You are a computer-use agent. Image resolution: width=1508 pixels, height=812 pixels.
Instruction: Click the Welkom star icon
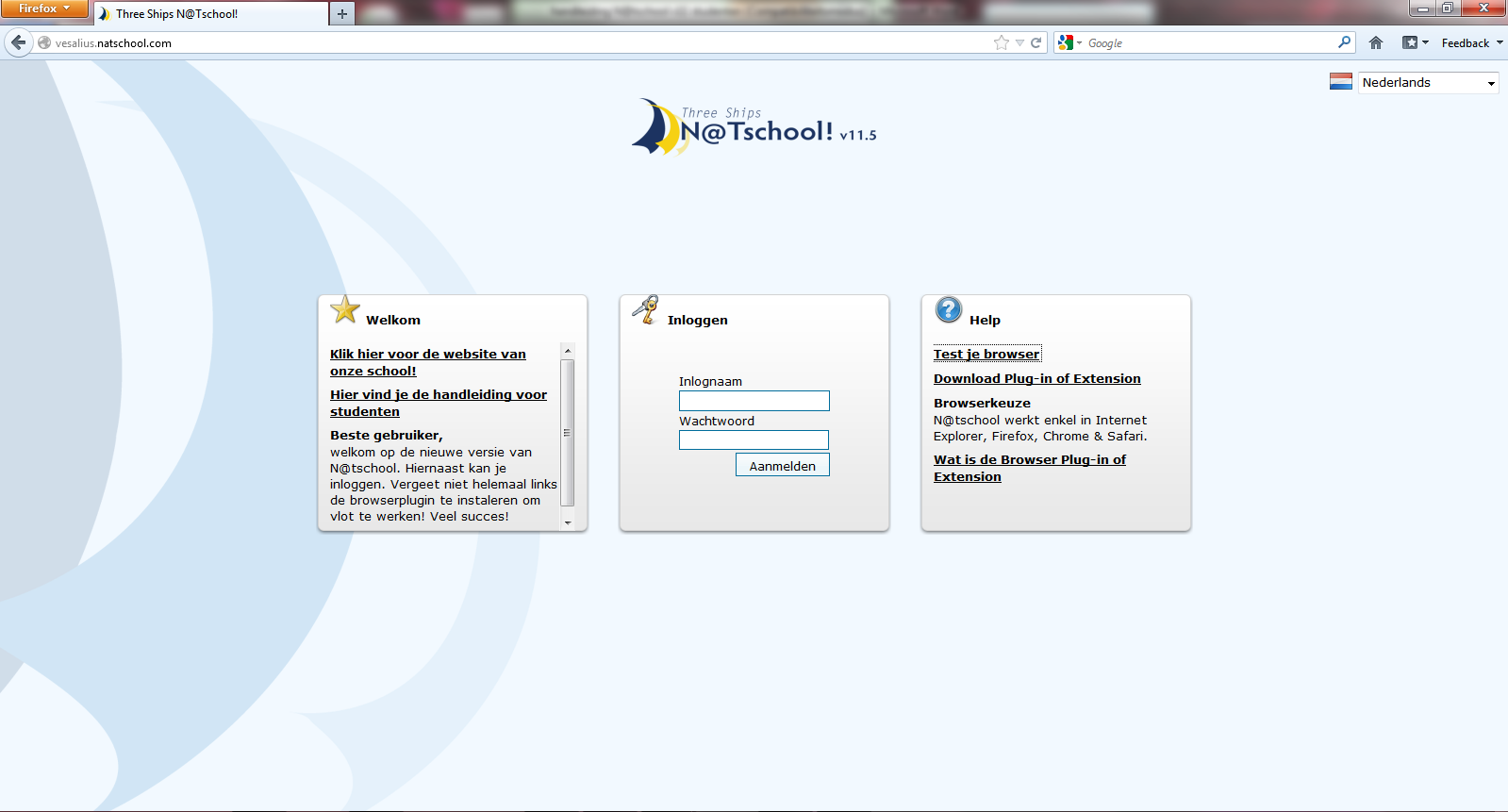tap(345, 309)
